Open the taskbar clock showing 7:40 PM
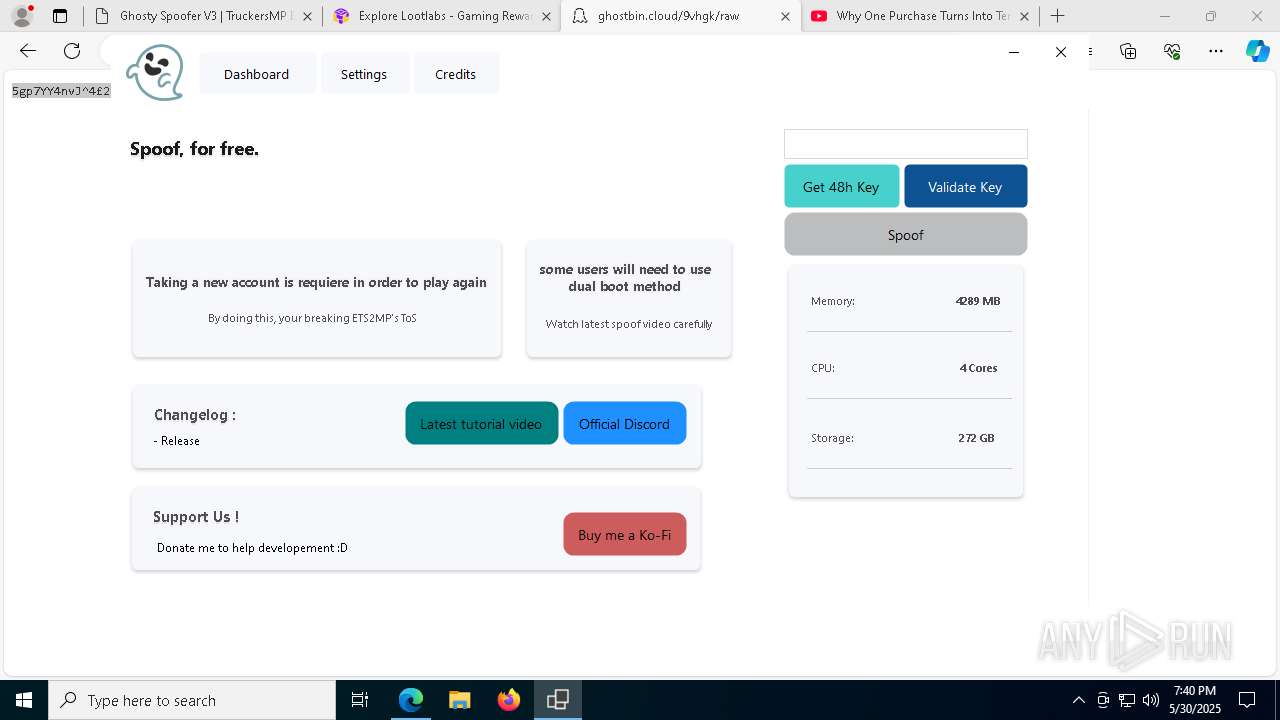The width and height of the screenshot is (1280, 720). (1196, 700)
